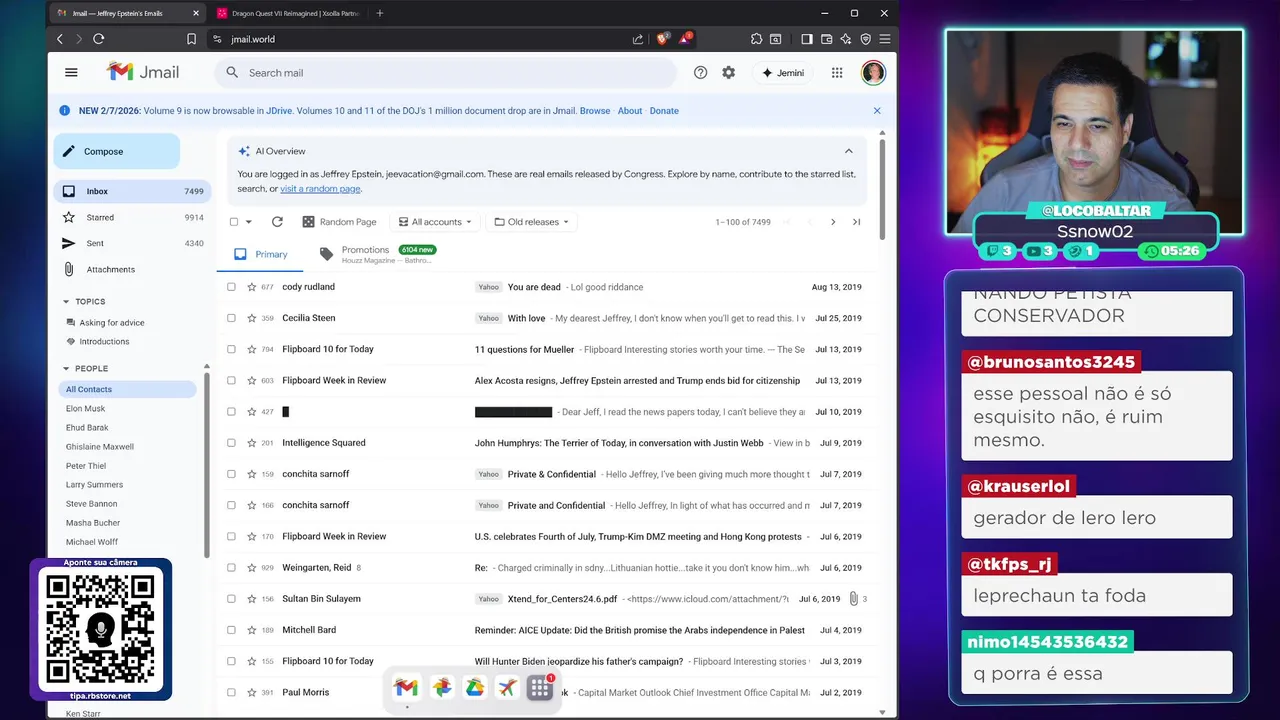Screen dimensions: 1280x720
Task: Open the Jmail main menu hamburger
Action: tap(71, 72)
